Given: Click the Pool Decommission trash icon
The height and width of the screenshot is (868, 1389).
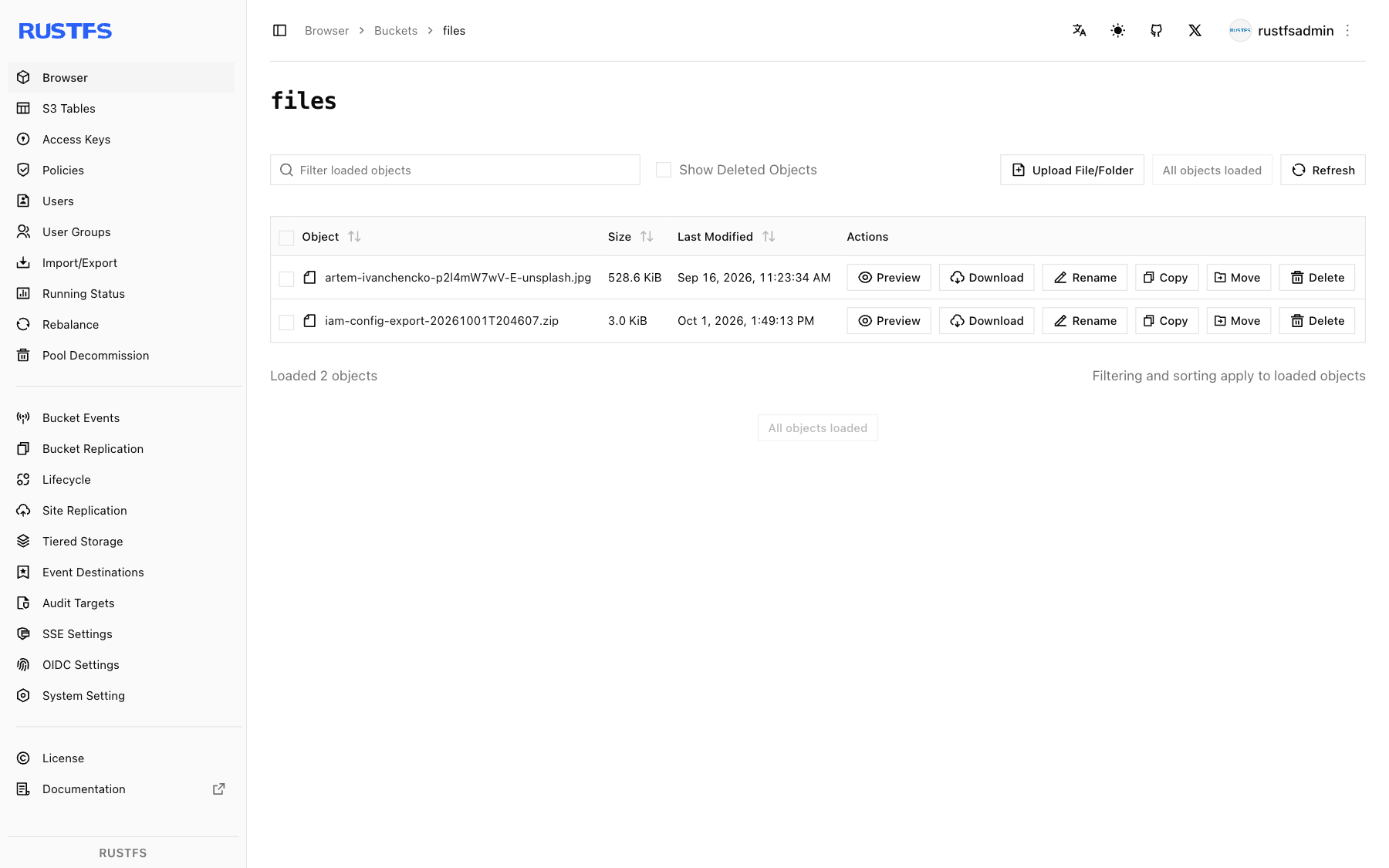Looking at the screenshot, I should [23, 355].
